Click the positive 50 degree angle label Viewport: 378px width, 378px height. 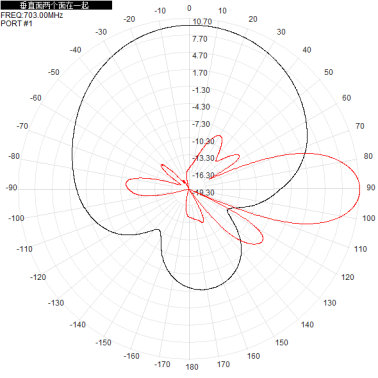click(x=329, y=72)
